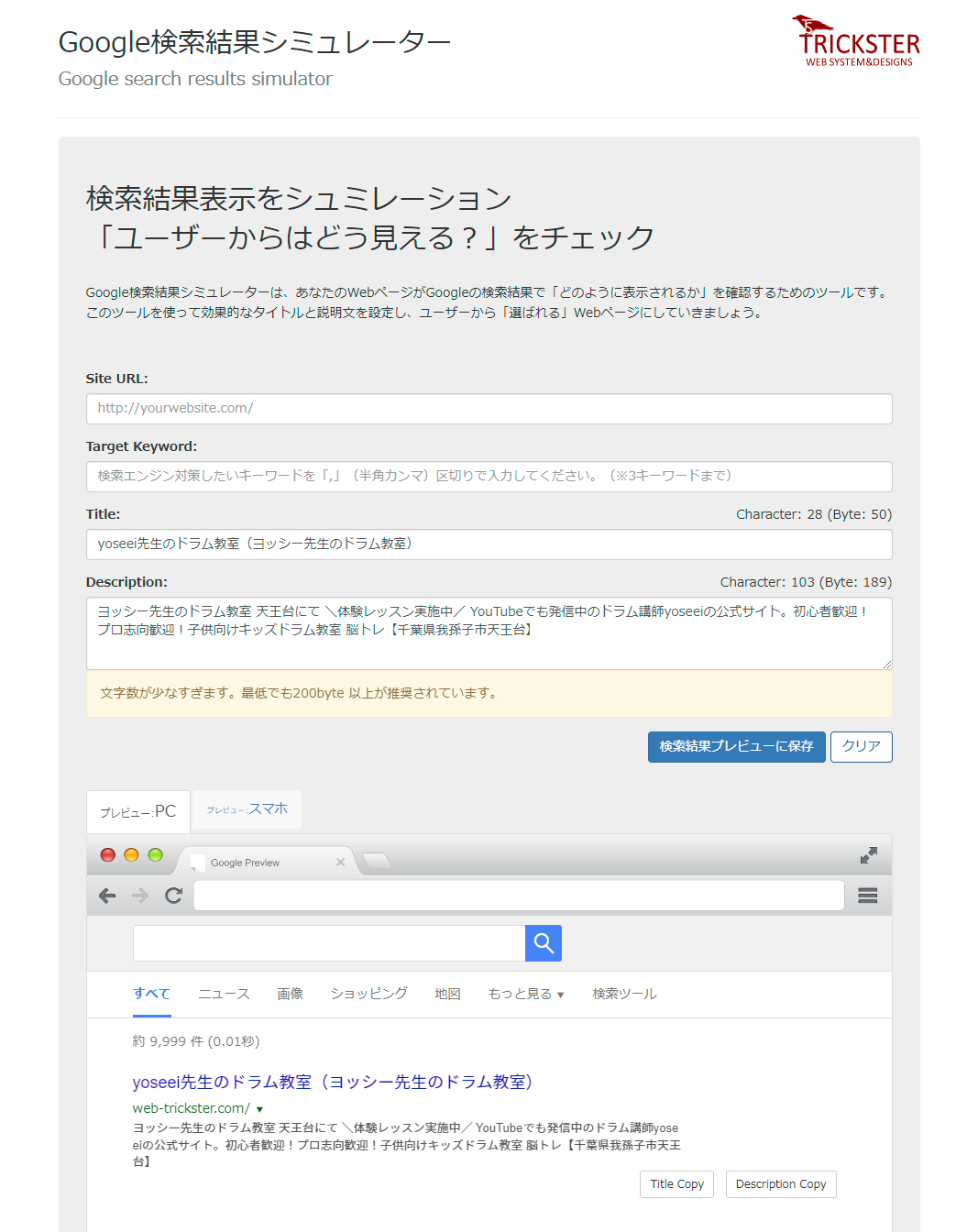Click the Google Preview tab label

pyautogui.click(x=245, y=863)
